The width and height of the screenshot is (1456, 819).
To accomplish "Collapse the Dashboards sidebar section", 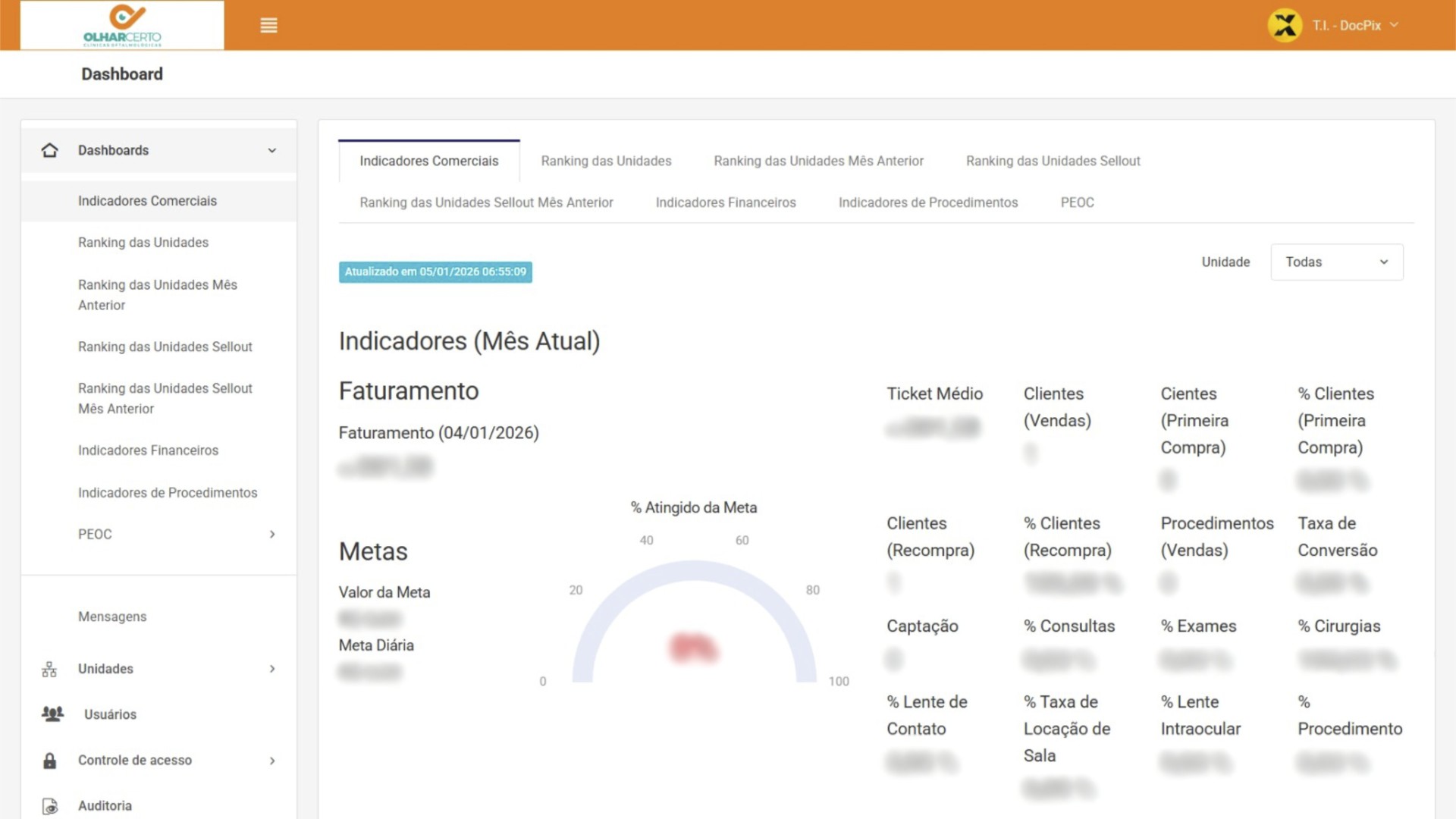I will [x=271, y=150].
